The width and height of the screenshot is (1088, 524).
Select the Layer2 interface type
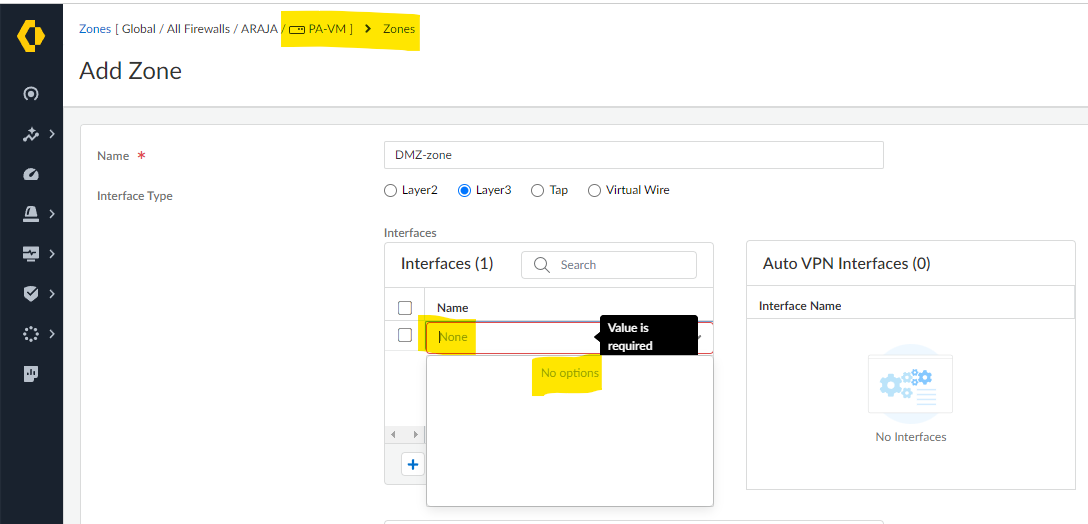pos(391,190)
